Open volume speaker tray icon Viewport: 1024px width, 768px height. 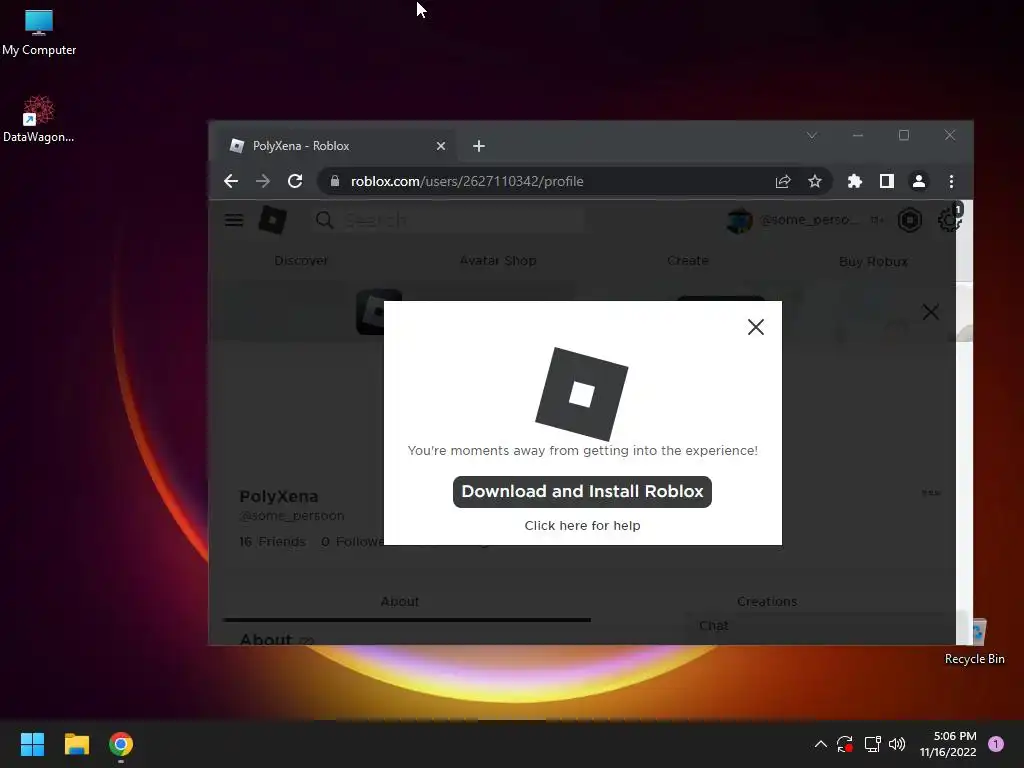[897, 744]
